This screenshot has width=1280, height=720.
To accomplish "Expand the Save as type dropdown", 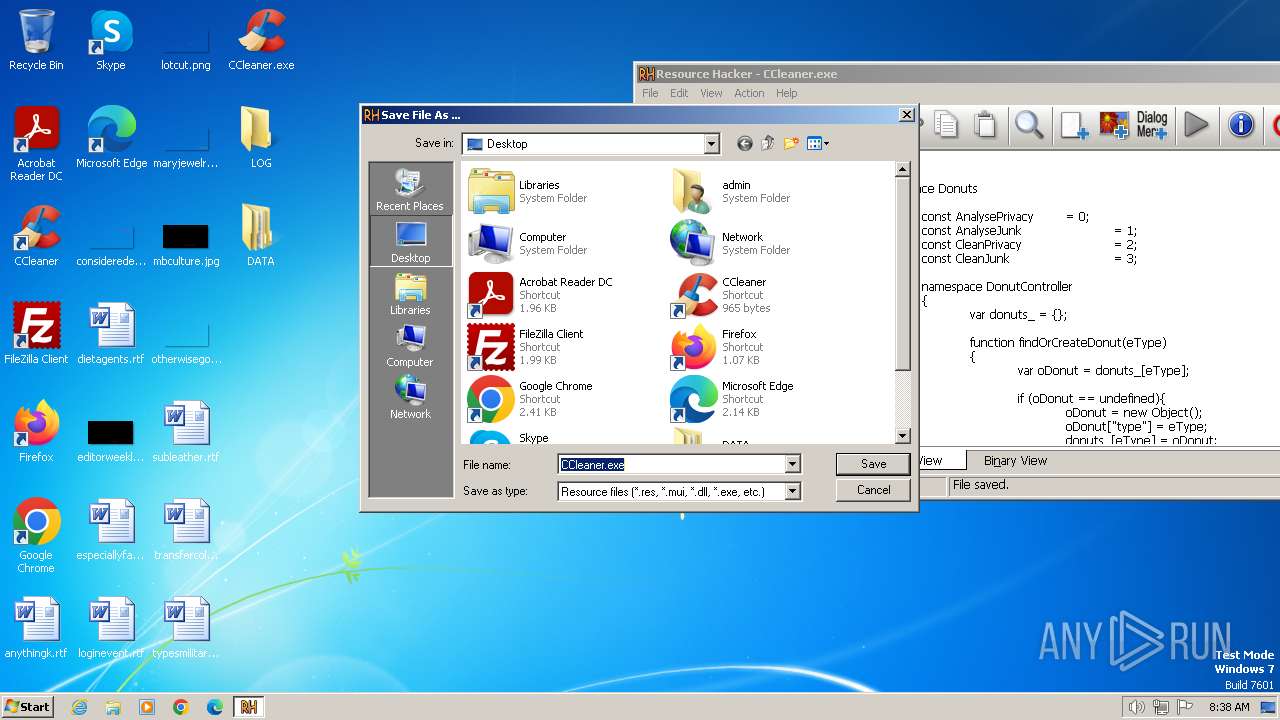I will [792, 491].
